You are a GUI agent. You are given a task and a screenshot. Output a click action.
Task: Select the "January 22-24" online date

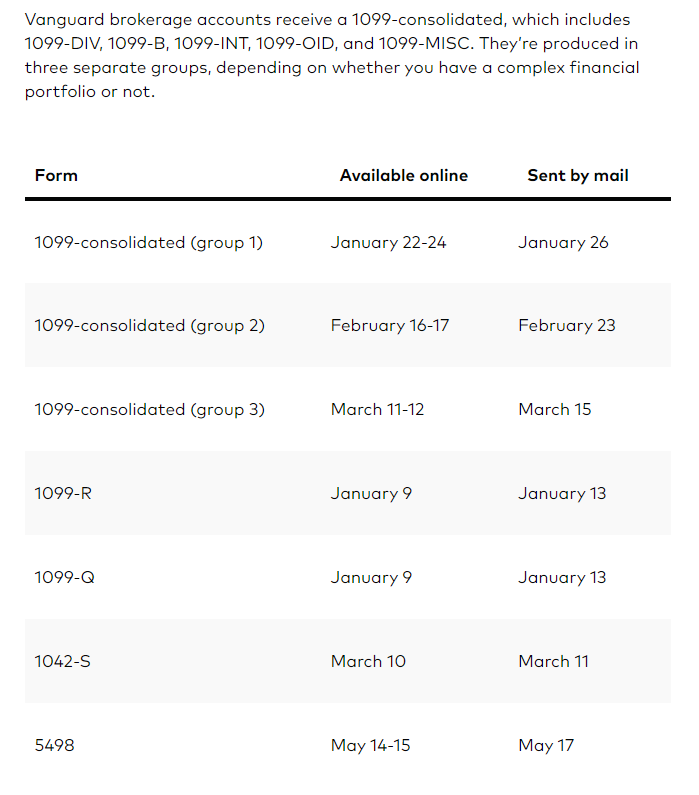(388, 242)
